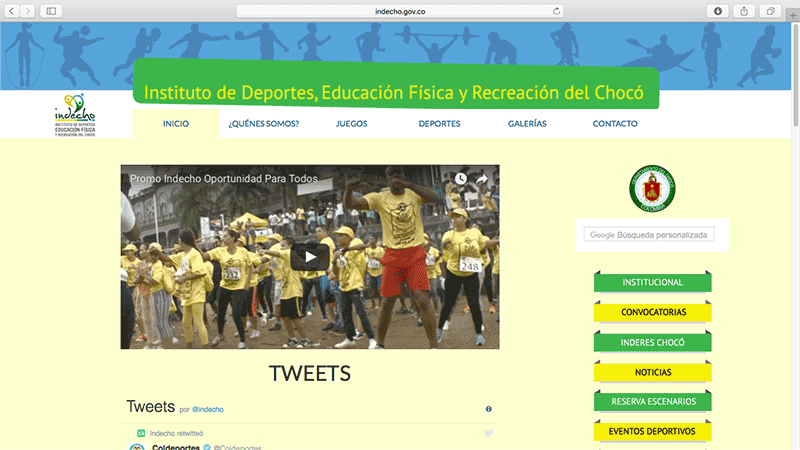Open the INDERES CHOCÓ sidebar button

click(653, 342)
